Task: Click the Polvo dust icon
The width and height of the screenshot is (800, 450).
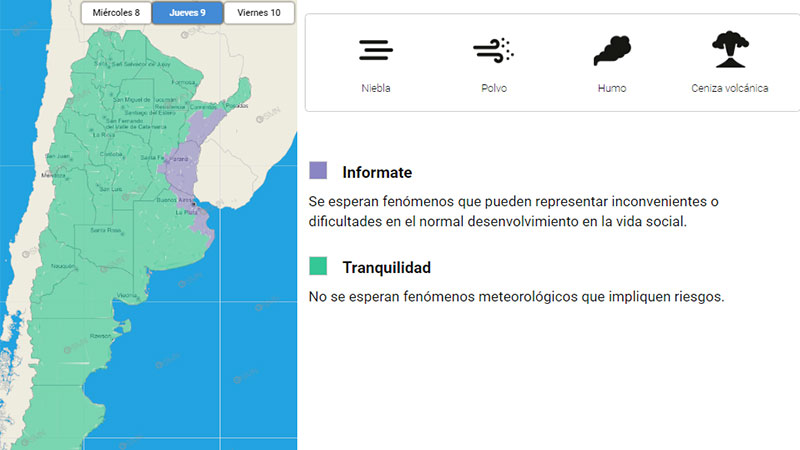Action: point(492,50)
